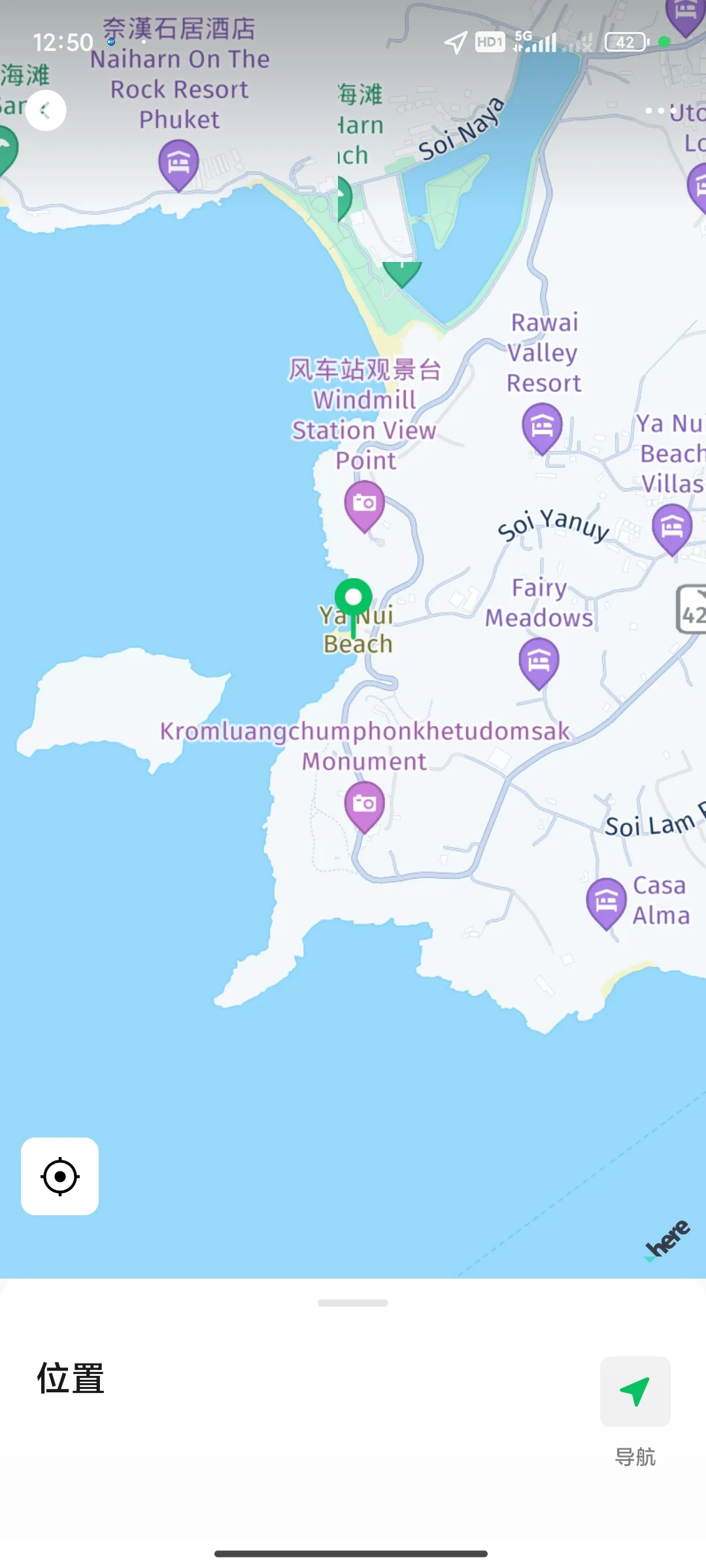Open the Fairy Meadows hotel marker
Viewport: 706px width, 1568px height.
pyautogui.click(x=539, y=664)
